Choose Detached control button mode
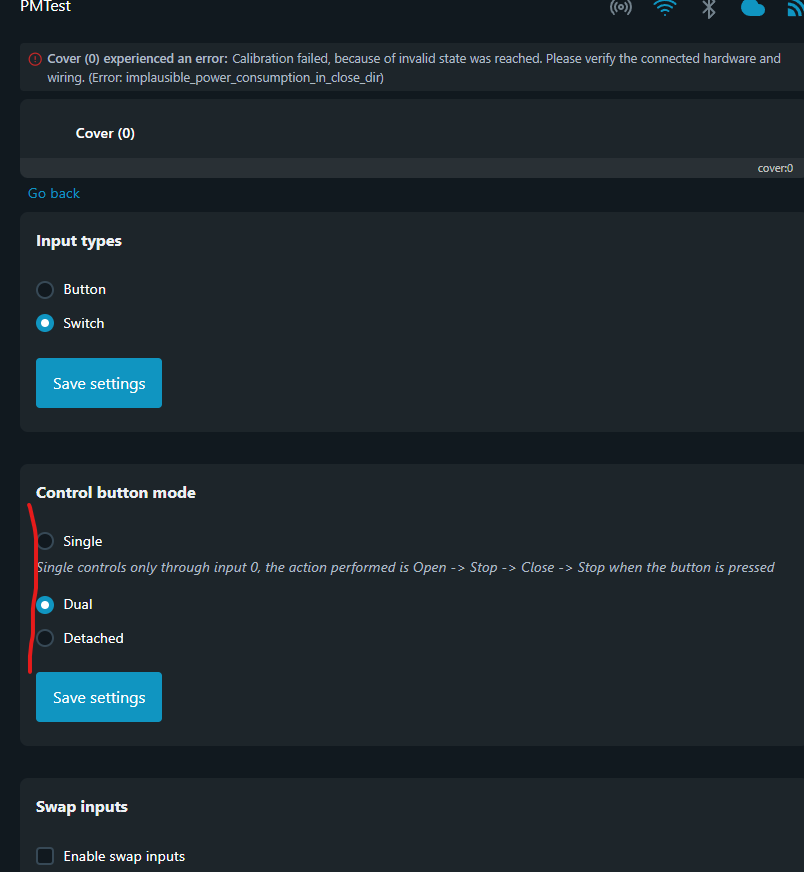The image size is (804, 872). click(x=45, y=638)
